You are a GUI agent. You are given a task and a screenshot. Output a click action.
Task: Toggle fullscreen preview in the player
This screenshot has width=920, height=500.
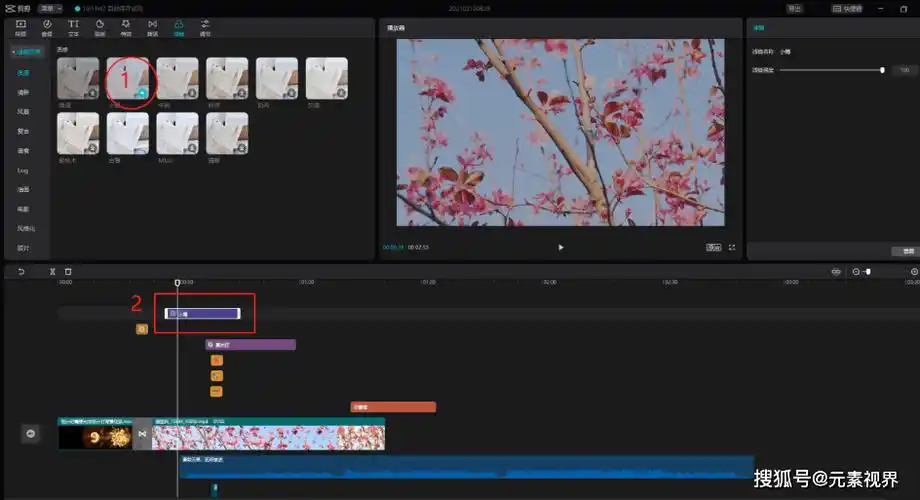point(732,247)
